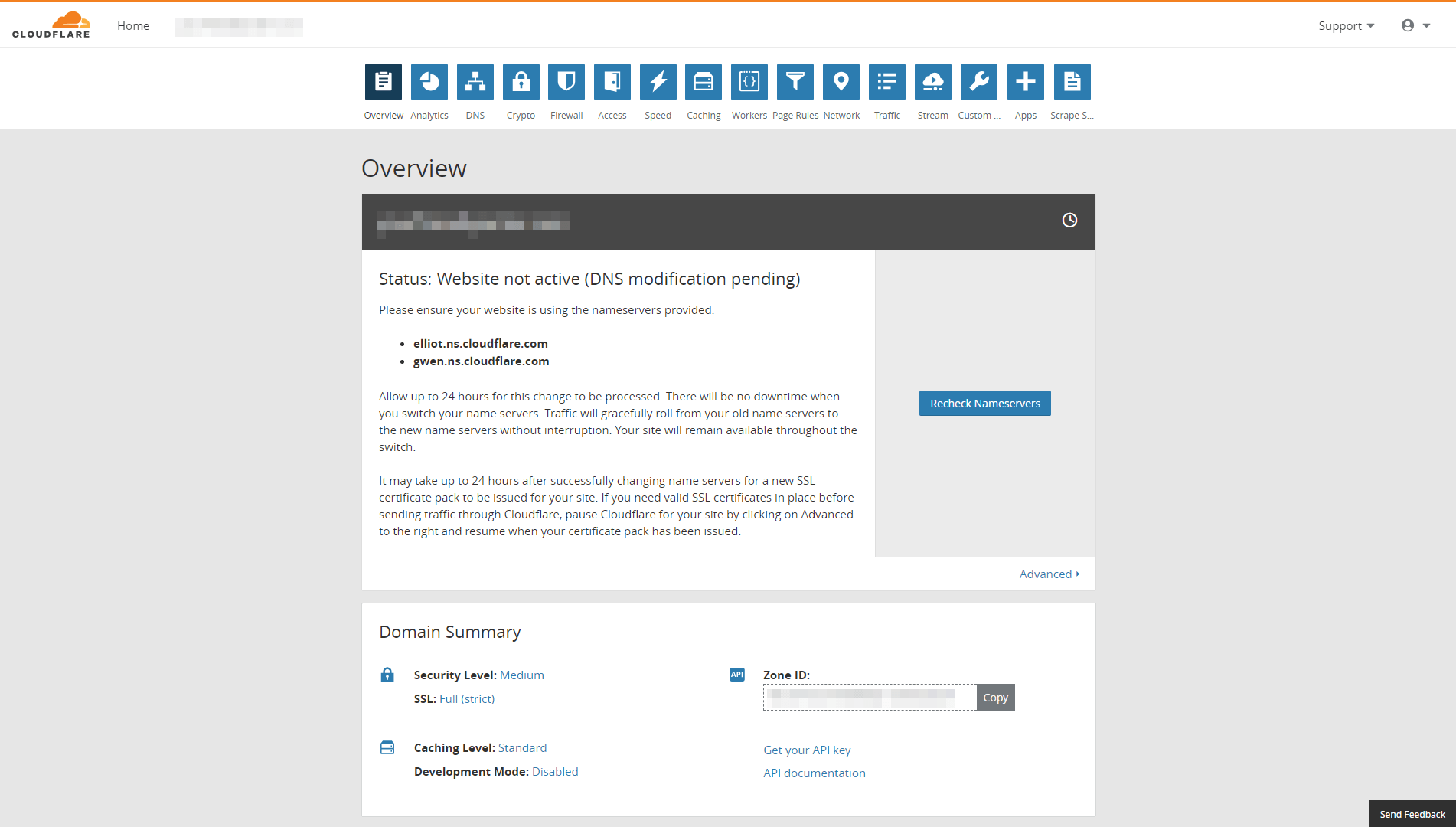The width and height of the screenshot is (1456, 827).
Task: Open the API documentation link
Action: pyautogui.click(x=815, y=773)
